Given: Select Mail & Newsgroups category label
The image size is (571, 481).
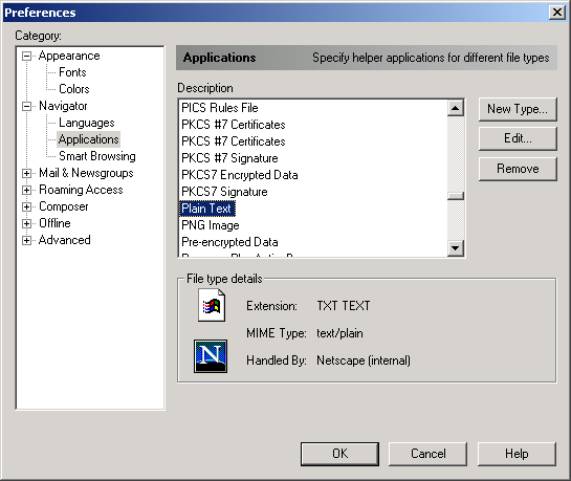Looking at the screenshot, I should (x=86, y=173).
